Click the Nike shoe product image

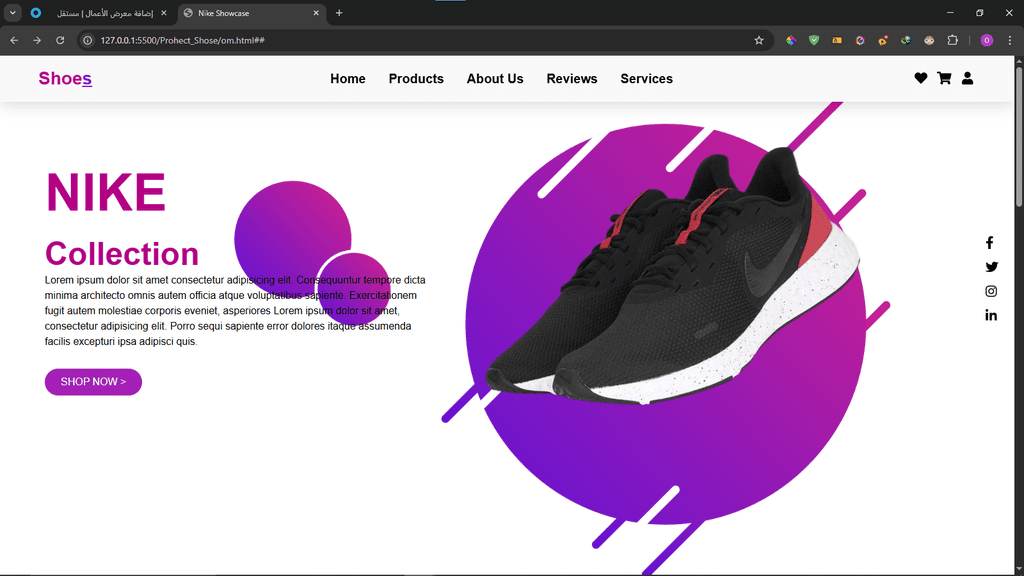673,278
